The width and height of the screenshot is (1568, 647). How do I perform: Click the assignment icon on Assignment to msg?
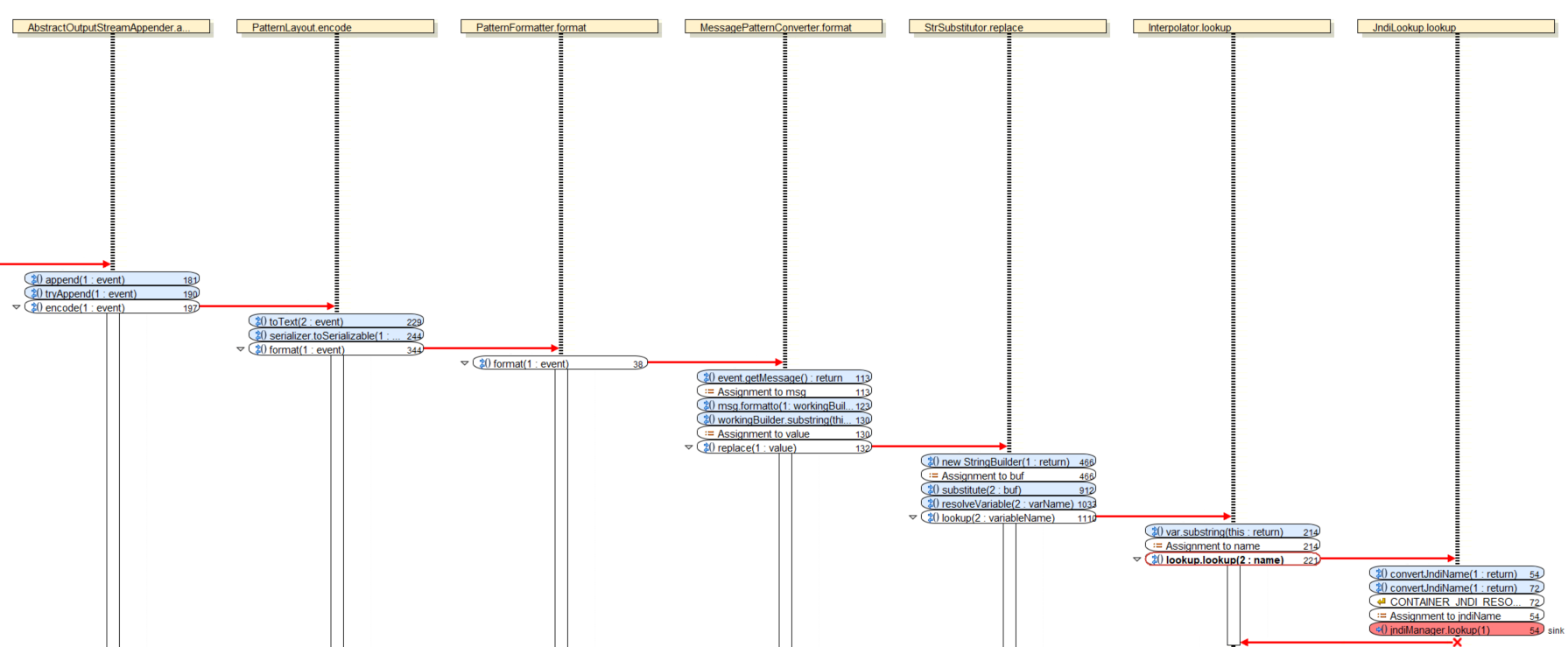coord(709,392)
